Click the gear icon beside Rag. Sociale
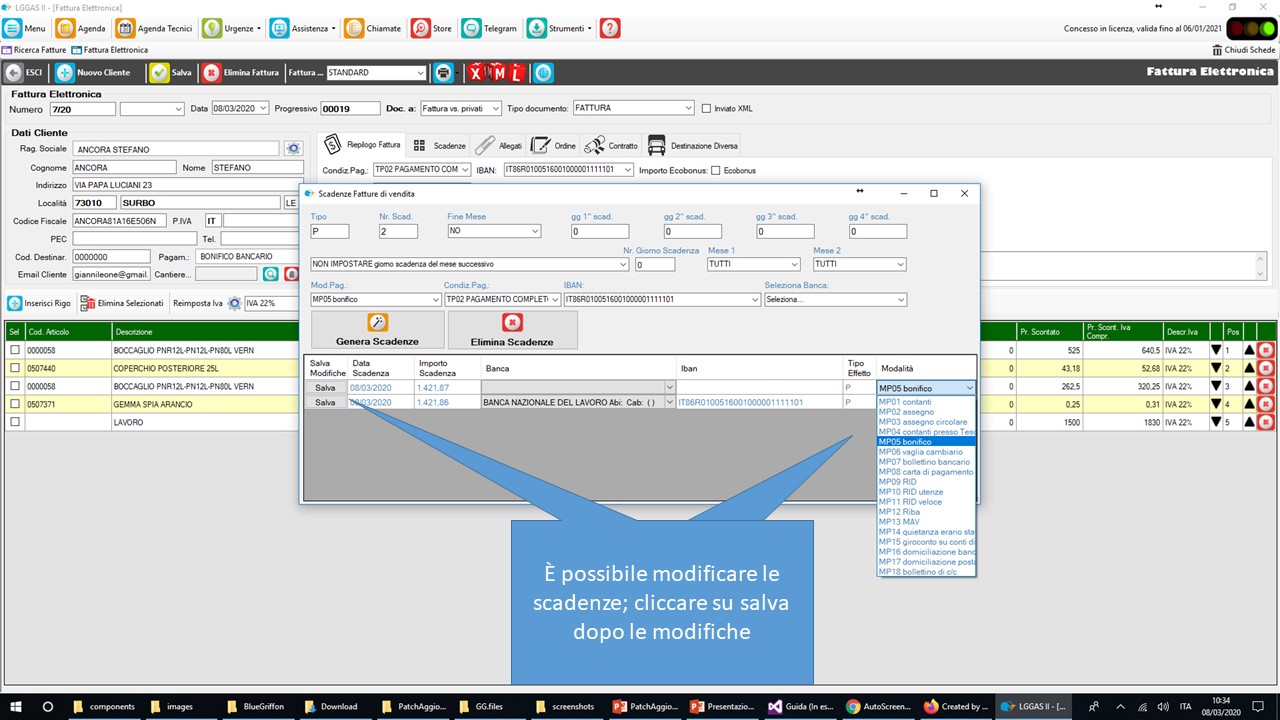Screen dimensions: 1280x720 pos(293,149)
